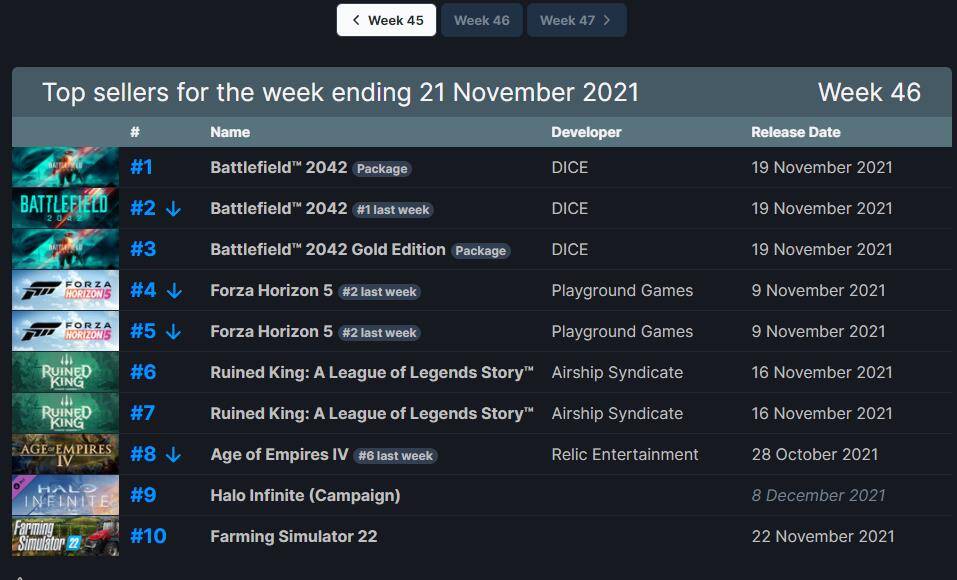Click the #6 Ruined King thumbnail
This screenshot has height=580, width=957.
tap(65, 372)
